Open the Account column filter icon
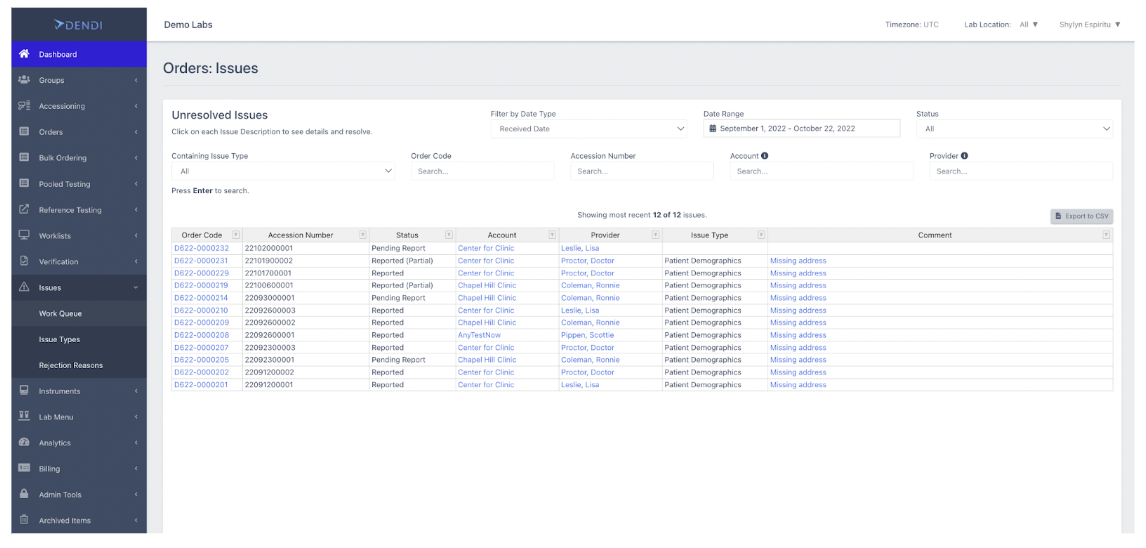Screen dimensions: 1146x548 coord(552,235)
